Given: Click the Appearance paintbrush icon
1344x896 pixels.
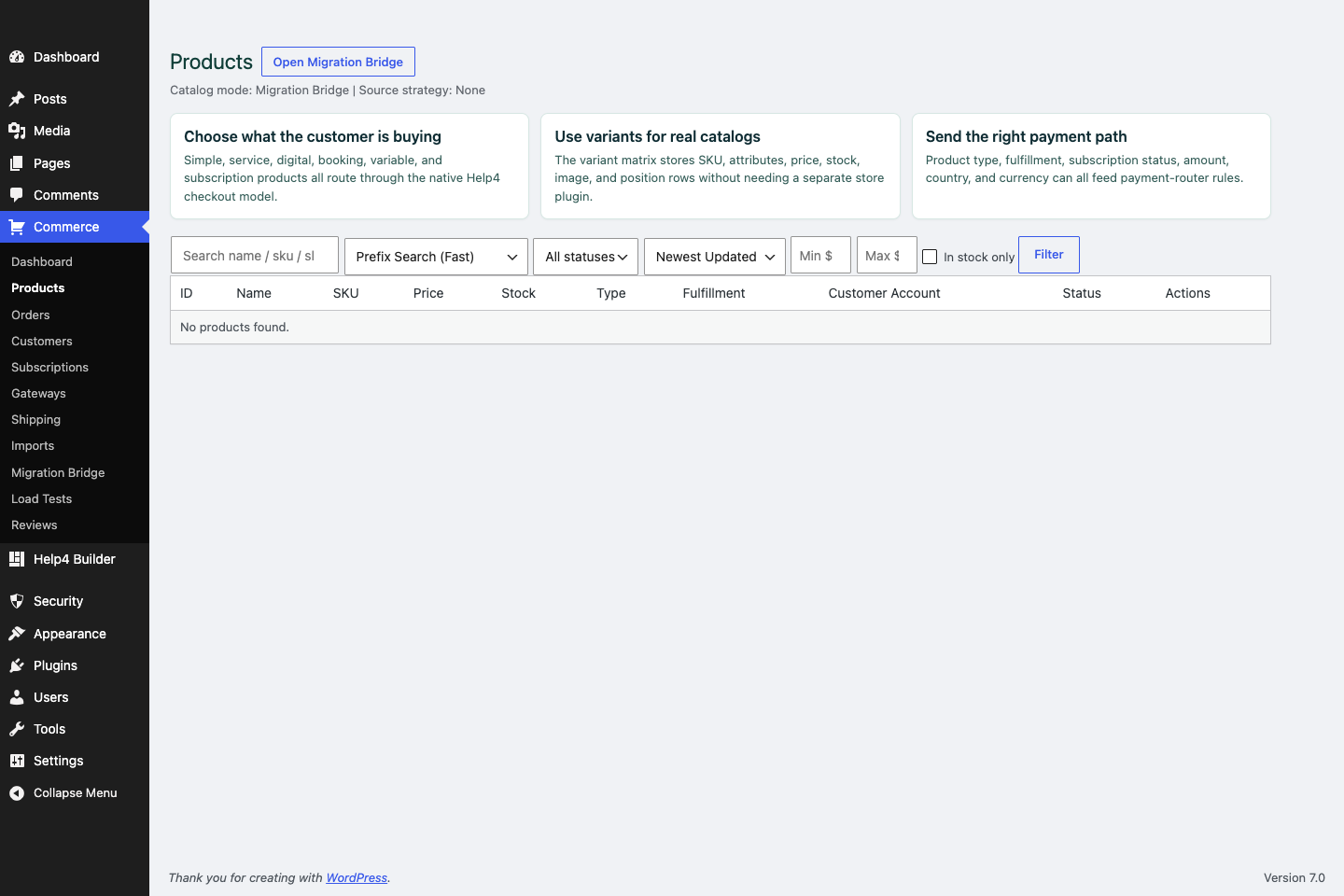Looking at the screenshot, I should click(x=17, y=634).
